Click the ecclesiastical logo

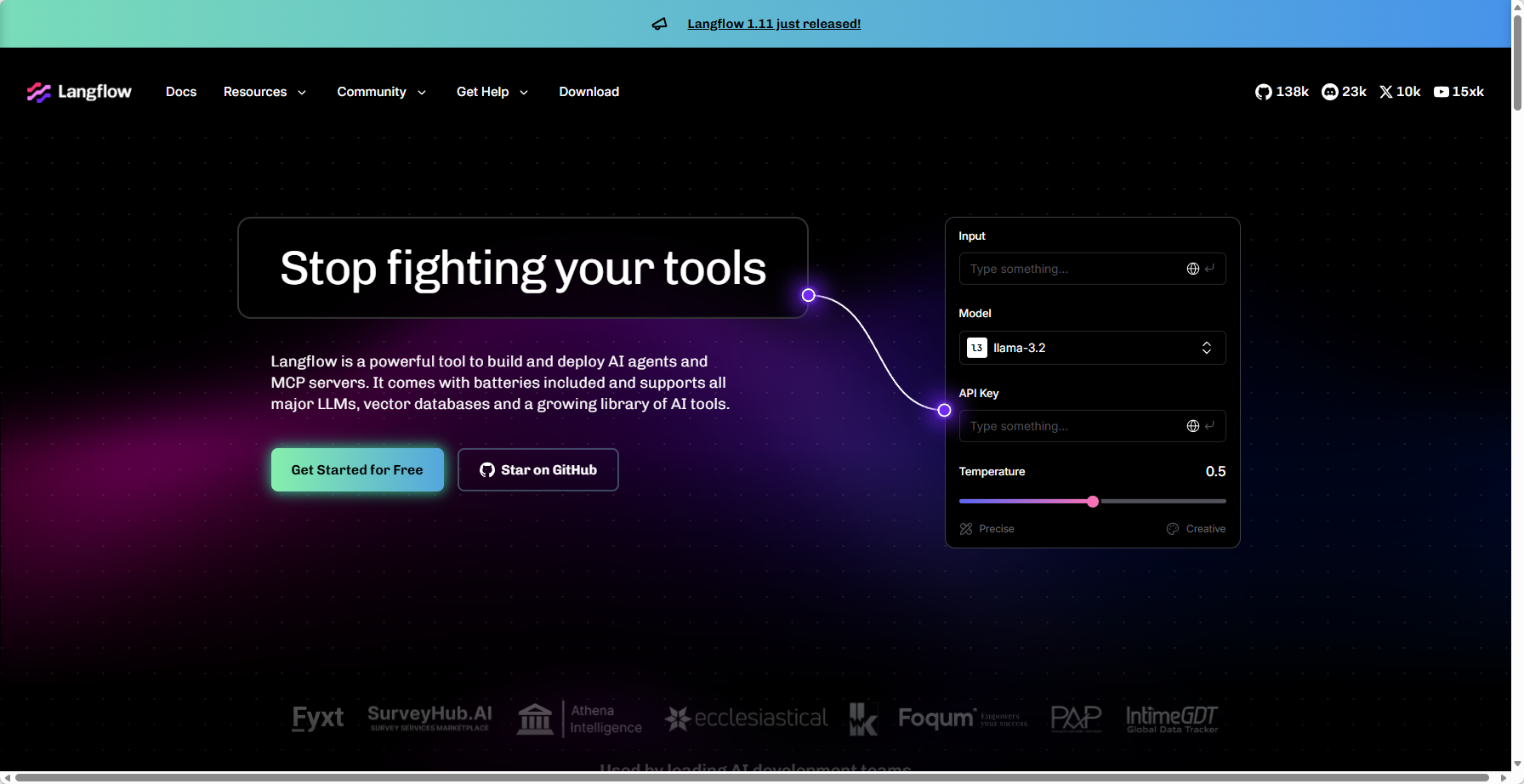[x=746, y=719]
